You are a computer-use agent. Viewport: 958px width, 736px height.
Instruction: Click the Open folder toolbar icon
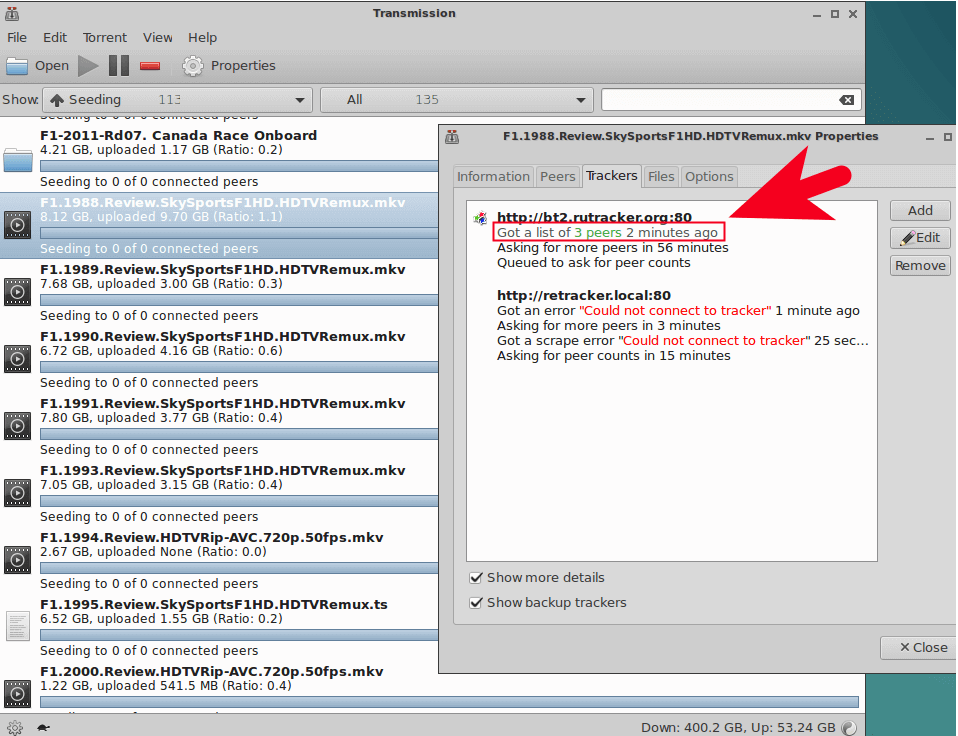[x=17, y=66]
